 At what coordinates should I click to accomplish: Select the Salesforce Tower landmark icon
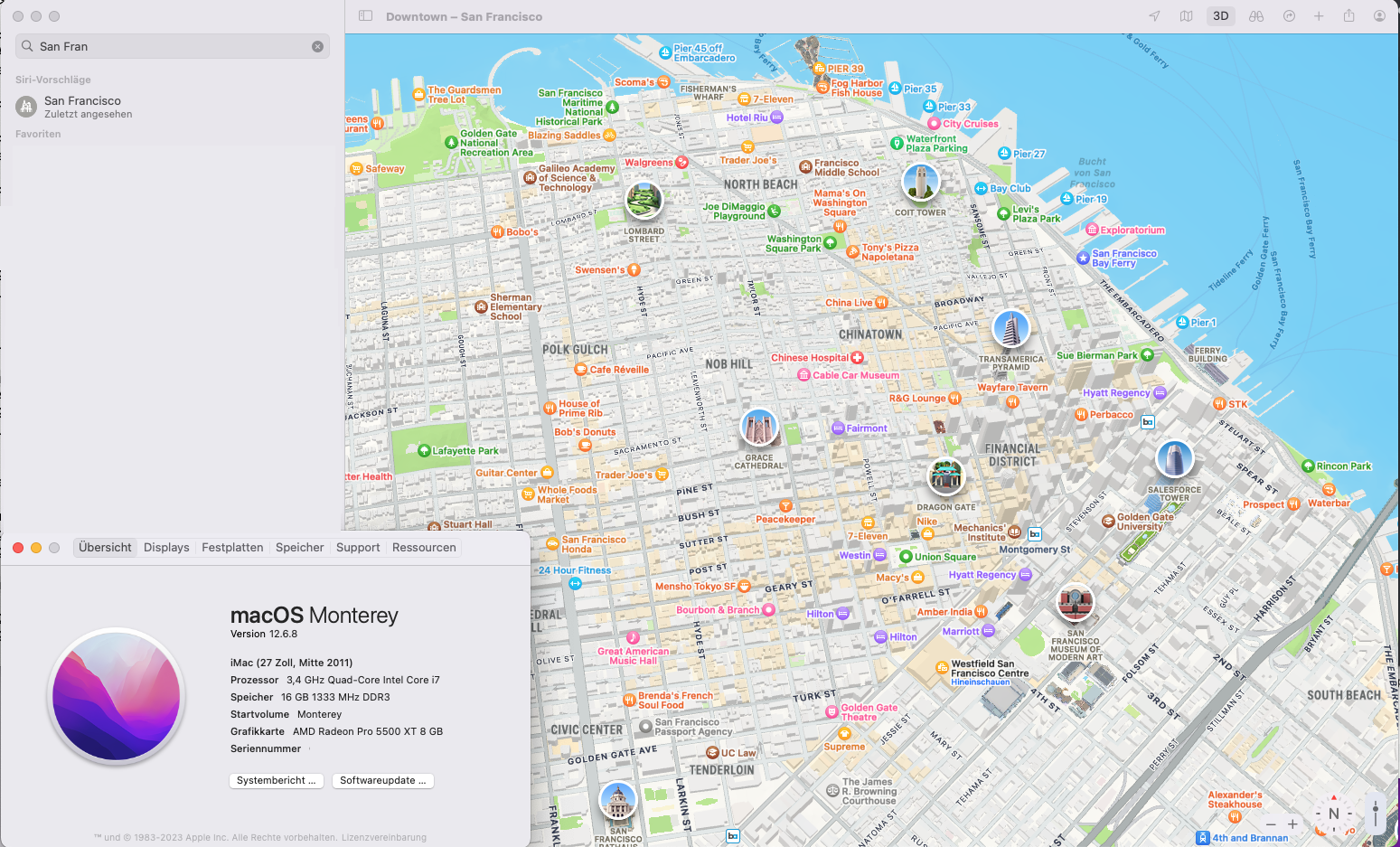coord(1175,459)
